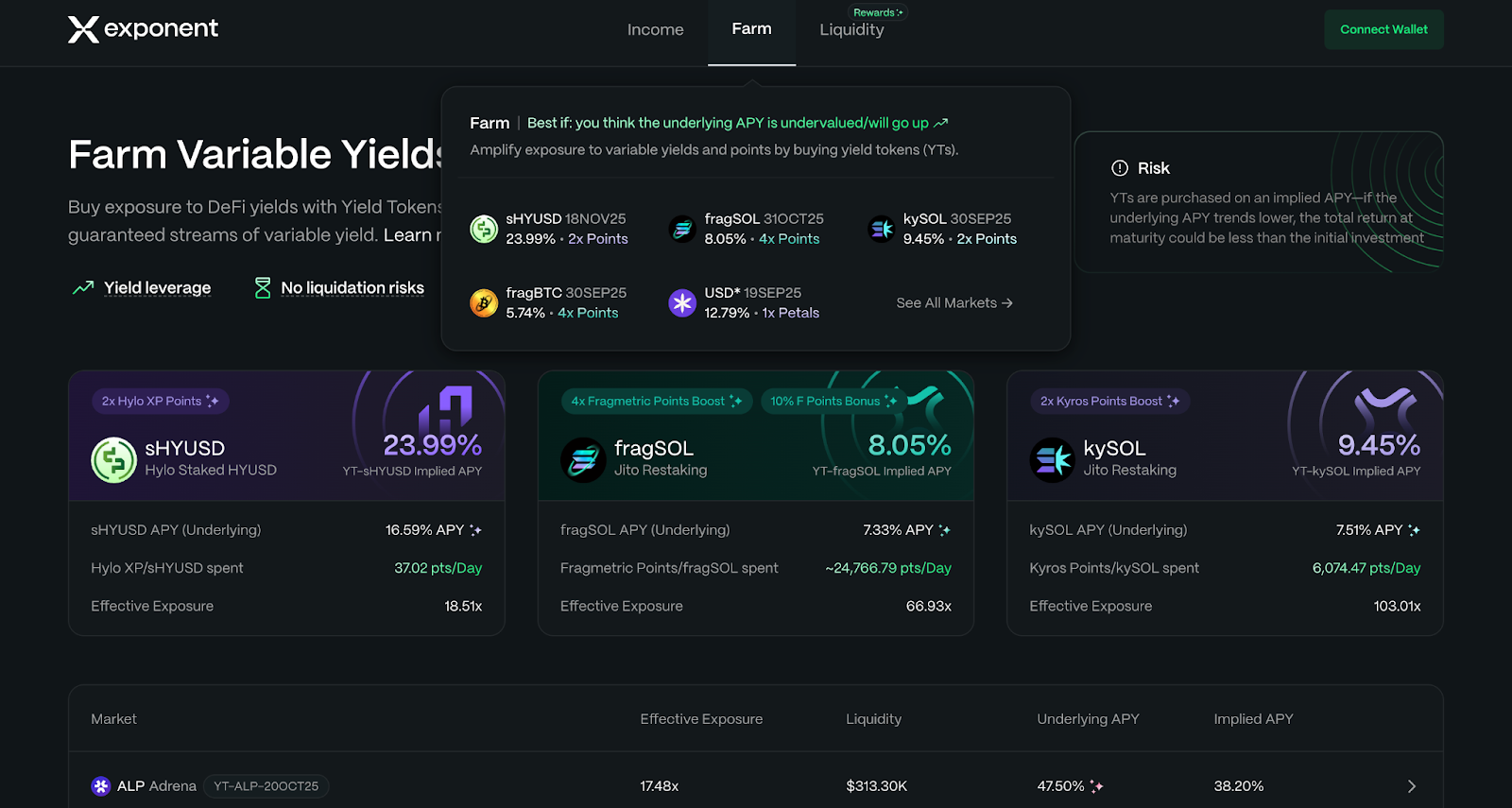Click the sparkle icon beside 16.59% APY

pyautogui.click(x=475, y=530)
